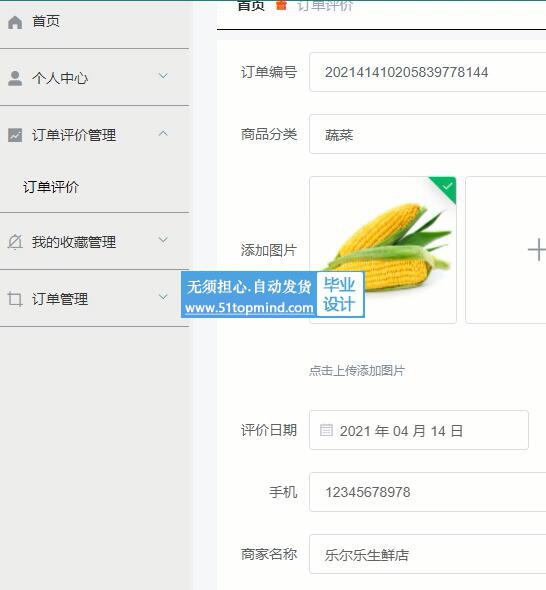Expand the 我的收藏管理 chevron
This screenshot has width=546, height=590.
[163, 240]
